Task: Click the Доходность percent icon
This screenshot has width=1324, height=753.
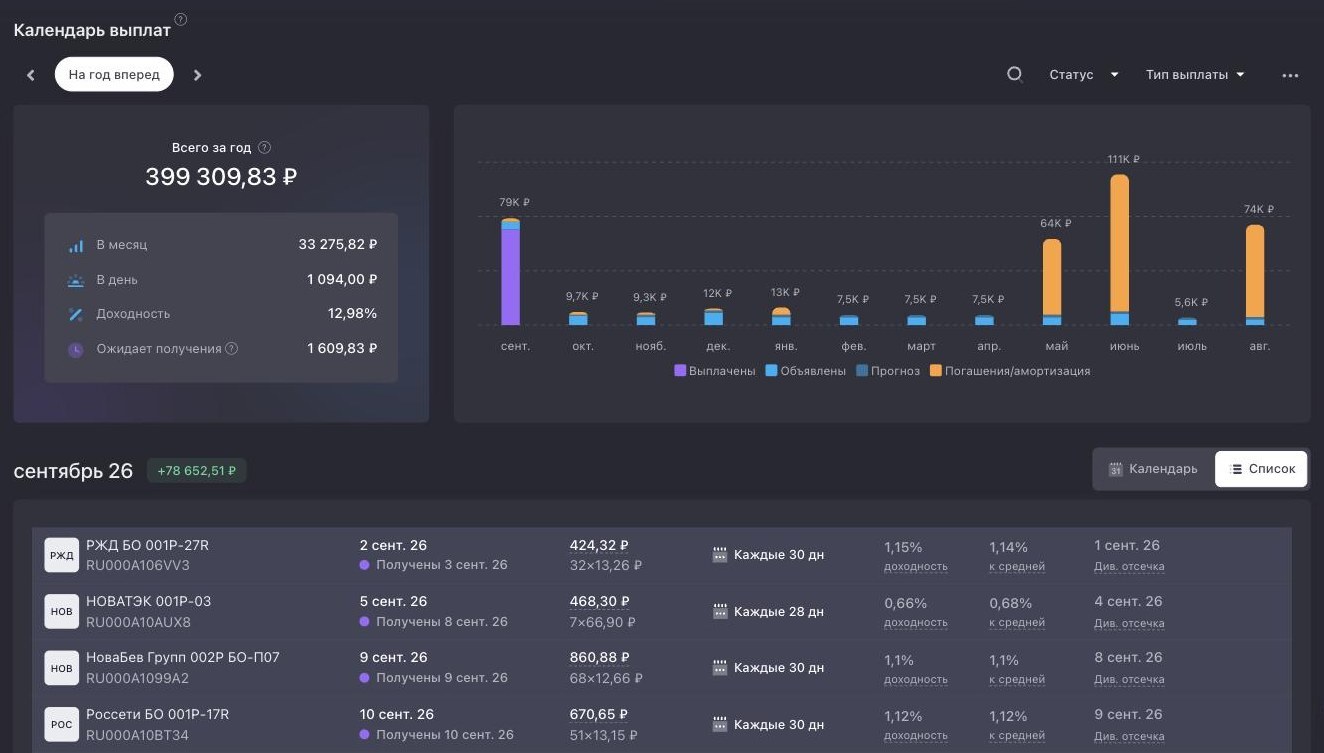Action: (76, 314)
